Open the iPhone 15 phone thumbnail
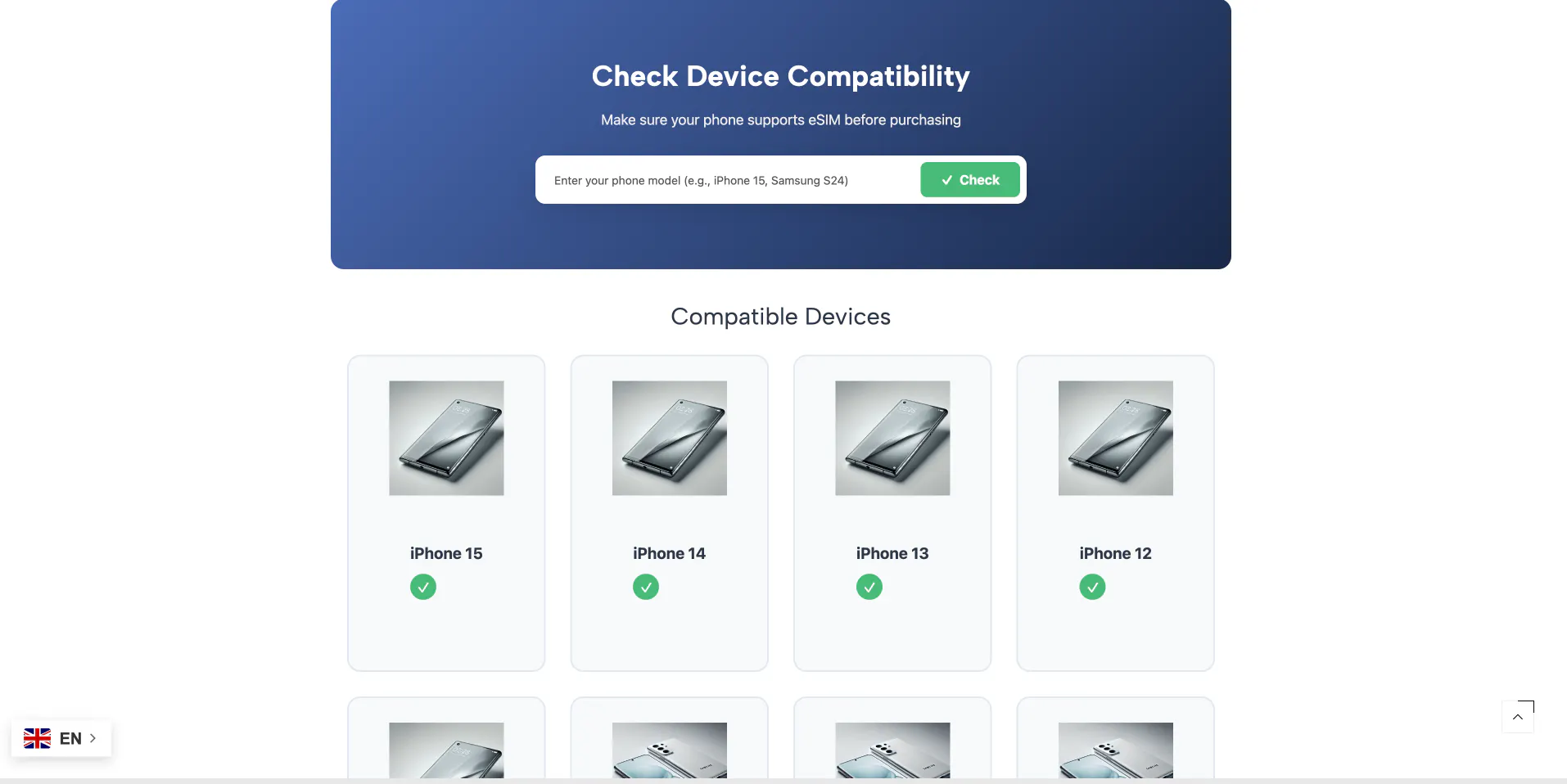 [446, 438]
